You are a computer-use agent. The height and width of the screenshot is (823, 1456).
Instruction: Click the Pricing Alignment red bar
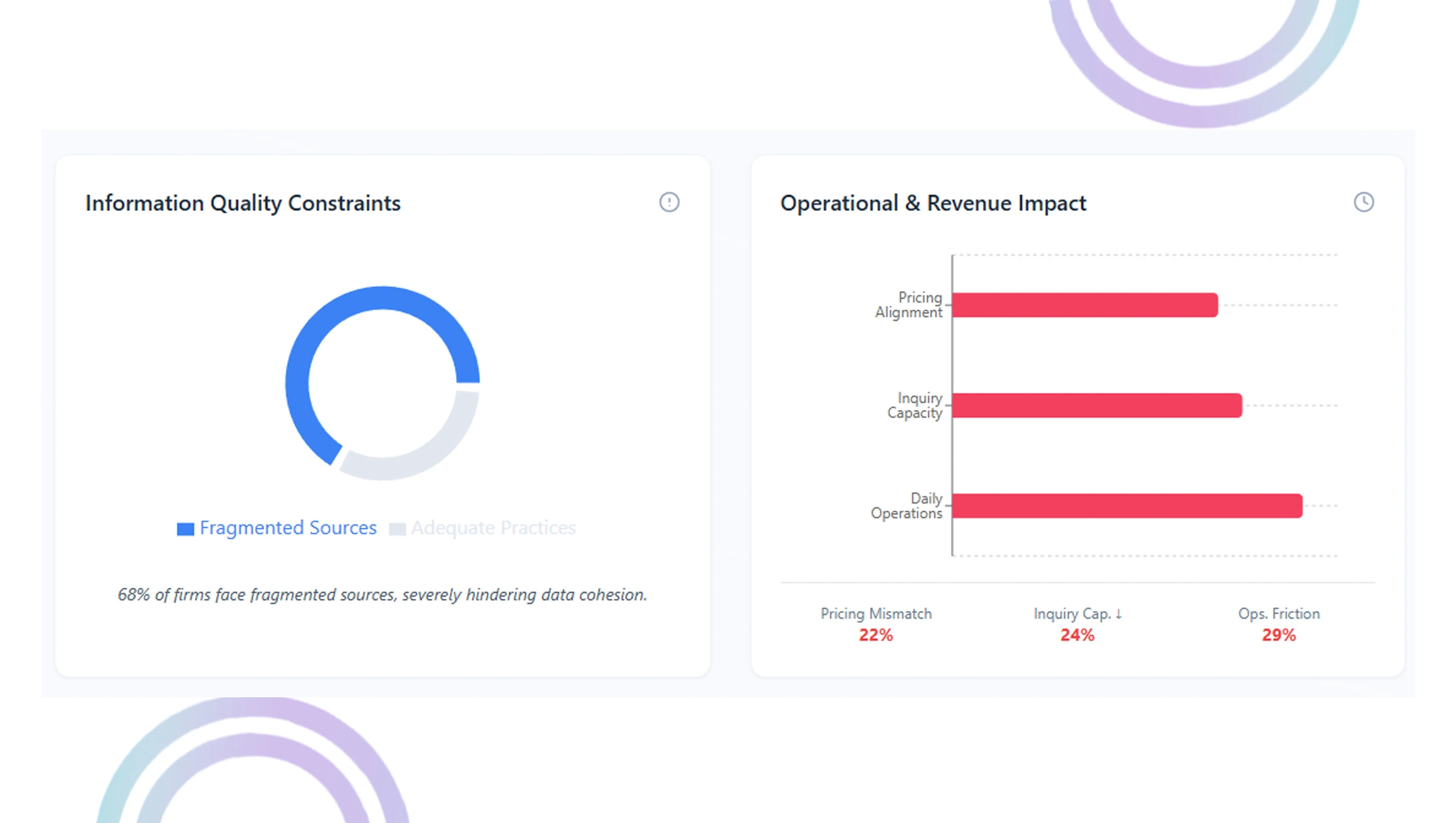(1084, 305)
